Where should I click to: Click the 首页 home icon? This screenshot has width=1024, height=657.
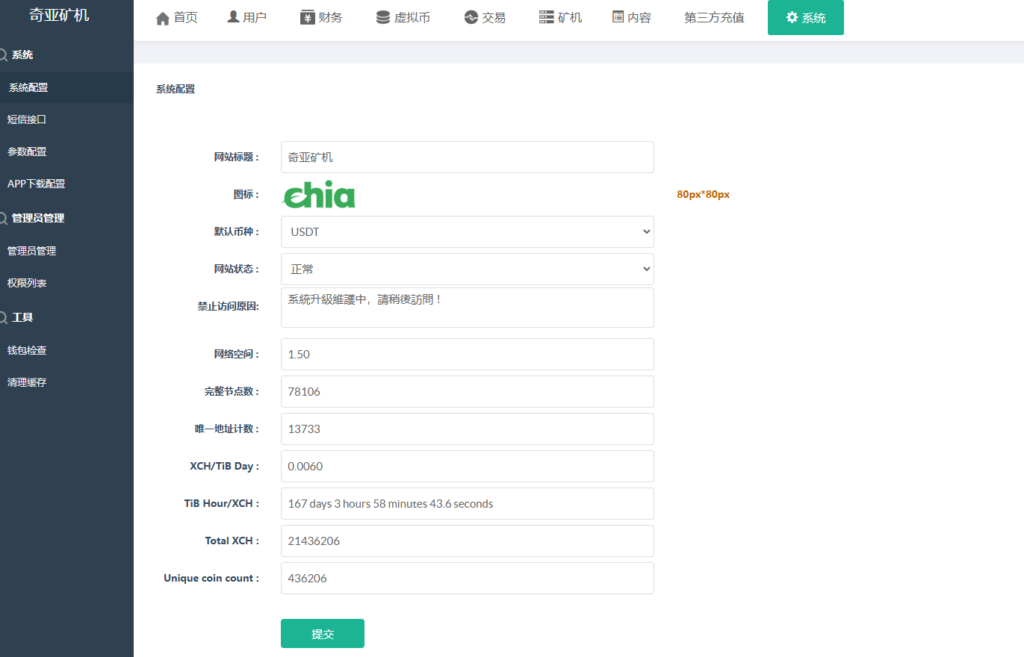point(160,16)
